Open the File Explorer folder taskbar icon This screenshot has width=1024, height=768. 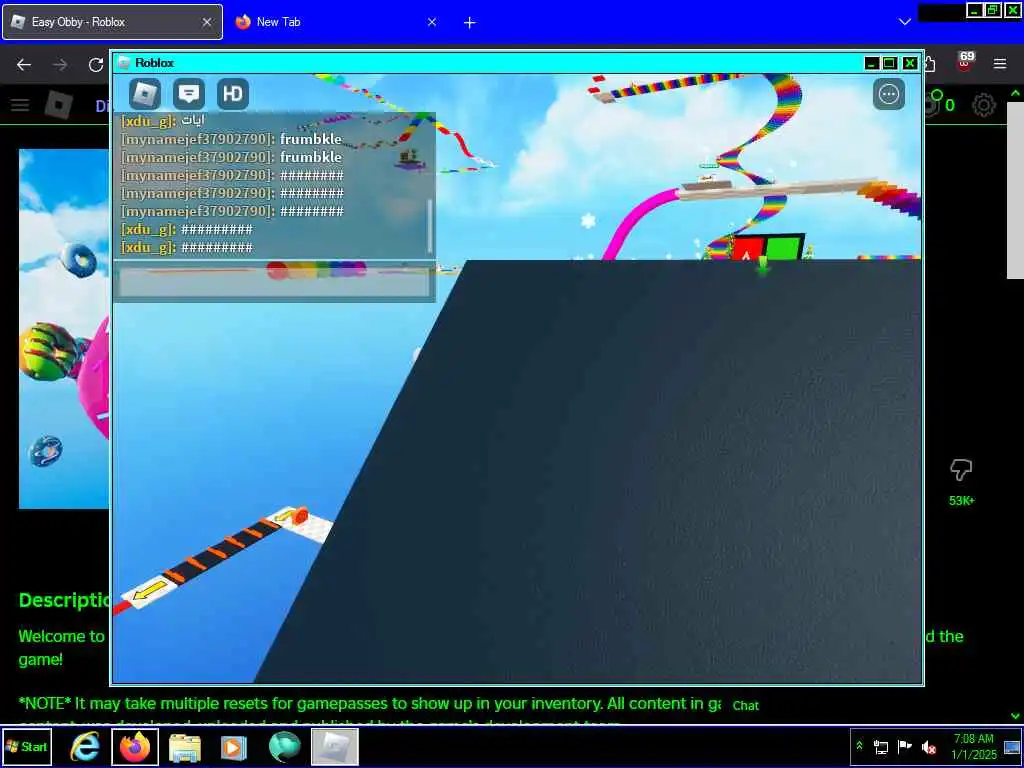pyautogui.click(x=185, y=748)
